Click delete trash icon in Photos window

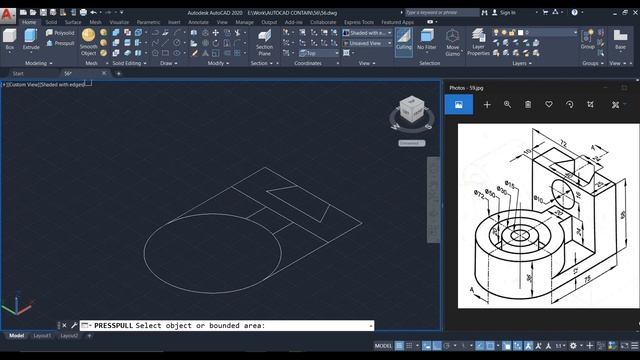pyautogui.click(x=528, y=104)
